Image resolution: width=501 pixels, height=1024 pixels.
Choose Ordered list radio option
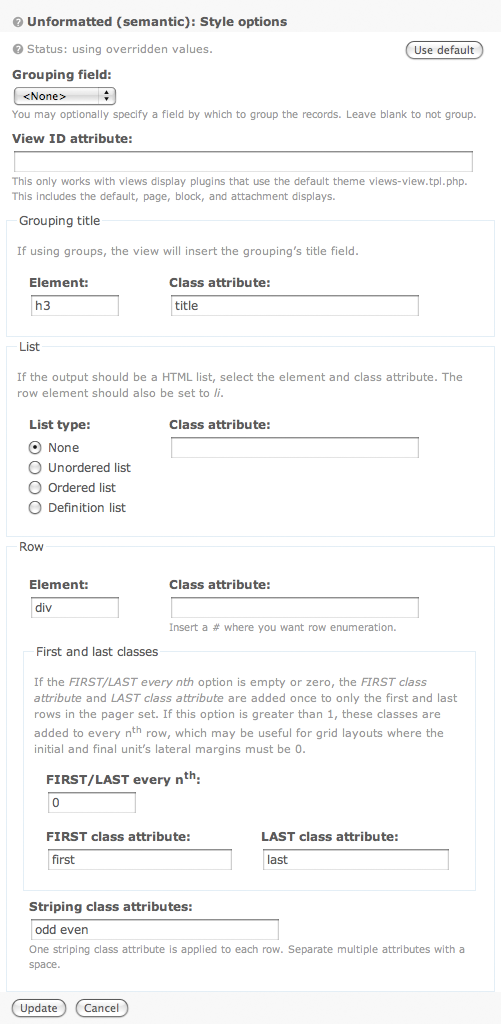click(35, 488)
